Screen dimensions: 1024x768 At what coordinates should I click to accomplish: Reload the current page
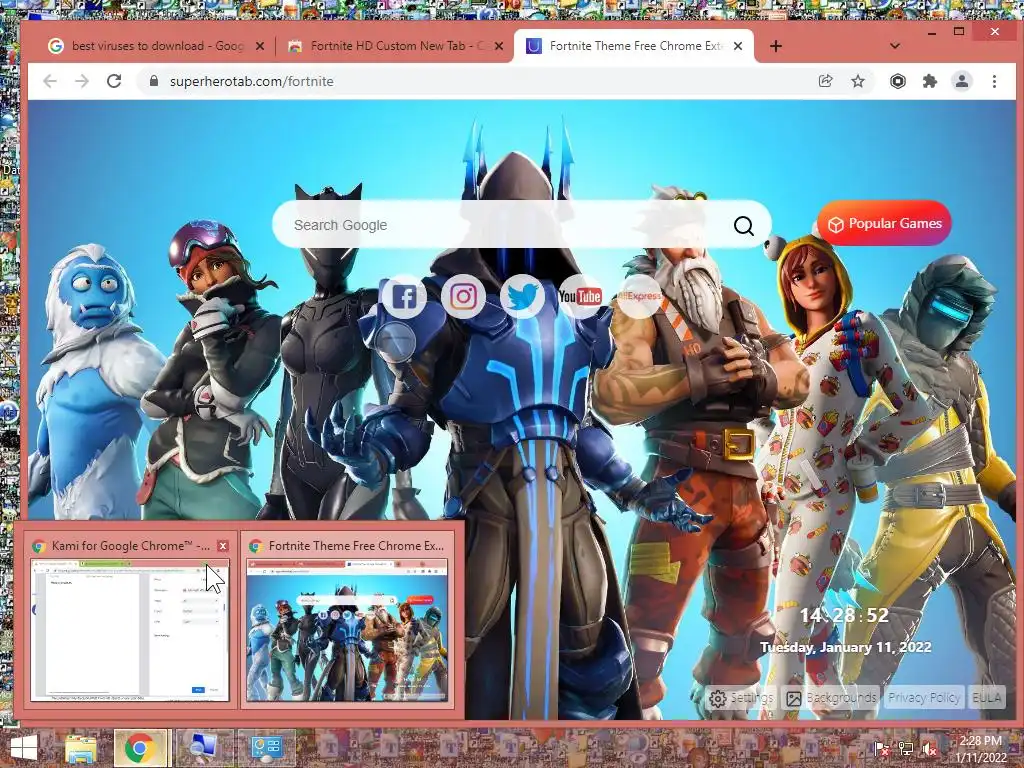(114, 81)
